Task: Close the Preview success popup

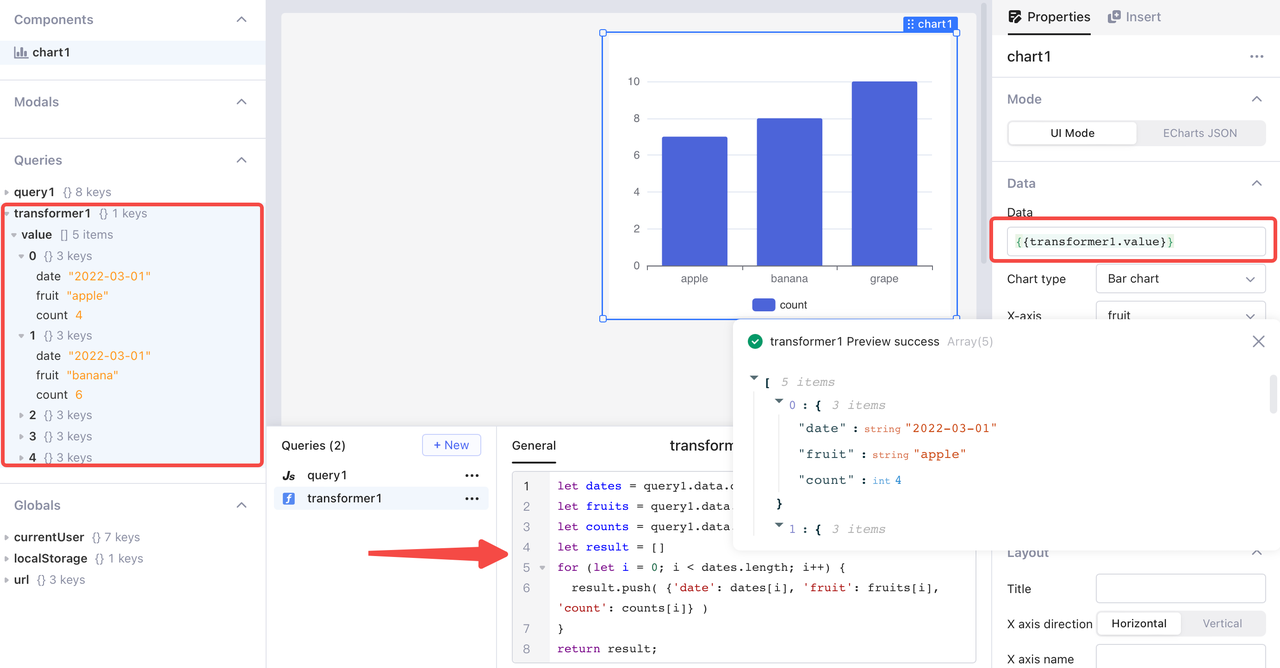Action: click(1258, 342)
